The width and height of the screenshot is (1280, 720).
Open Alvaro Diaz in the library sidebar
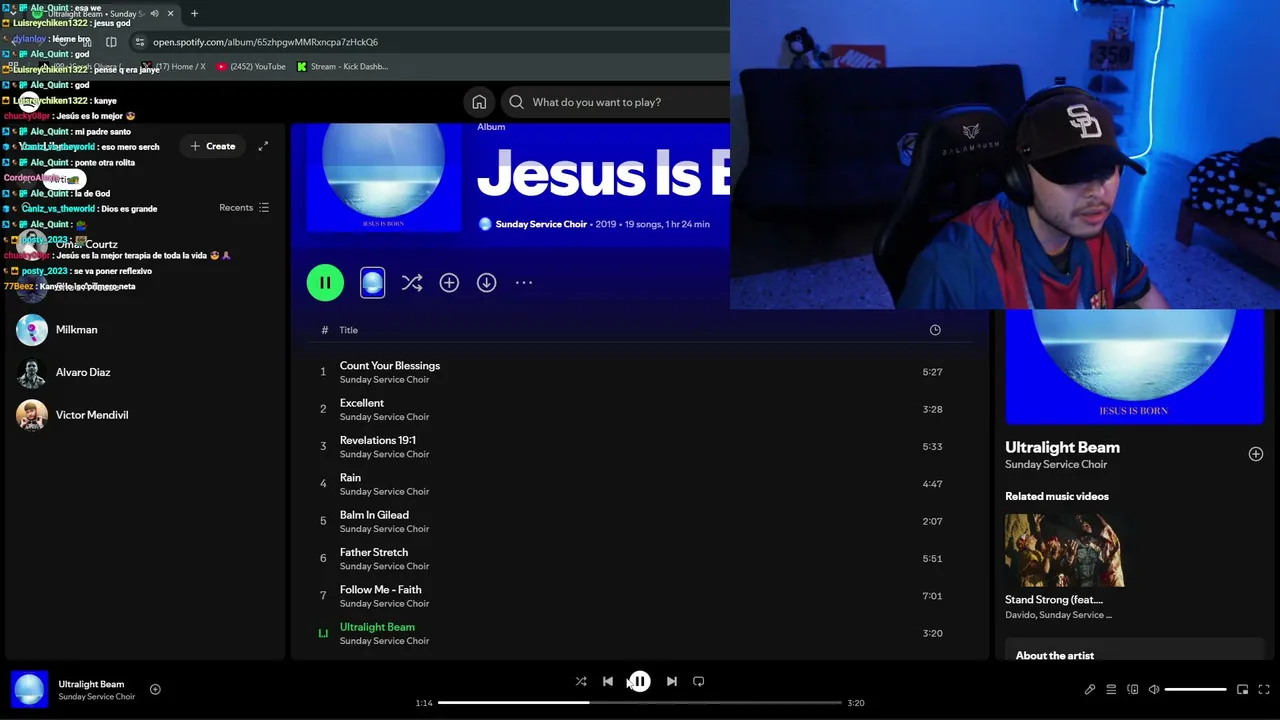[145, 372]
